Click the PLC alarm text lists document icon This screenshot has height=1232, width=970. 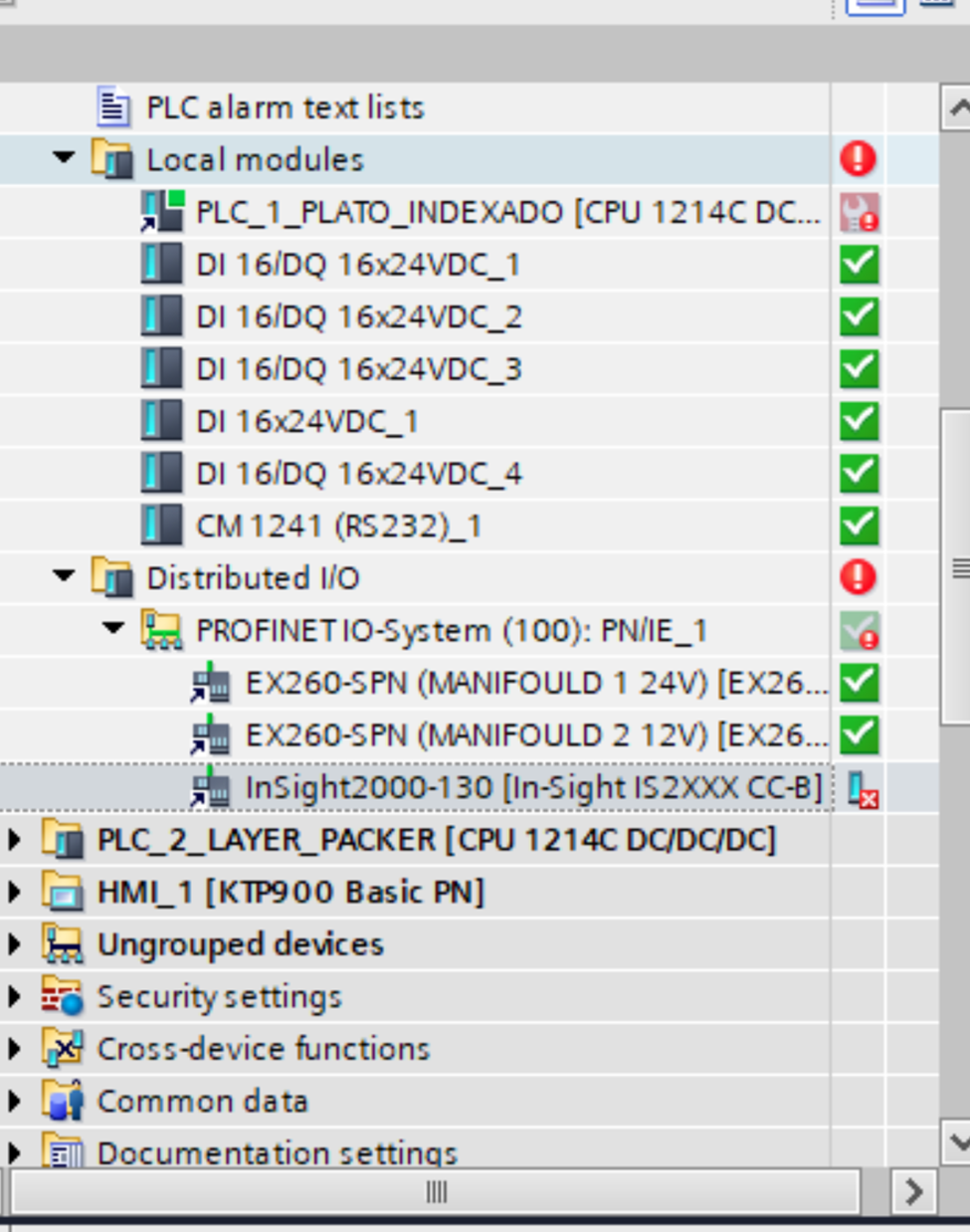tap(113, 106)
